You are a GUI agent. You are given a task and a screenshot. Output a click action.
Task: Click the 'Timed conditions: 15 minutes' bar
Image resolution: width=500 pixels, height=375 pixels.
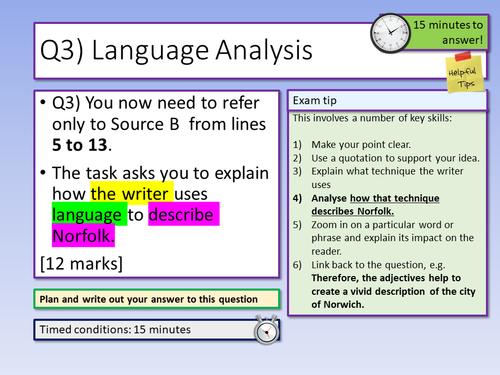point(157,330)
